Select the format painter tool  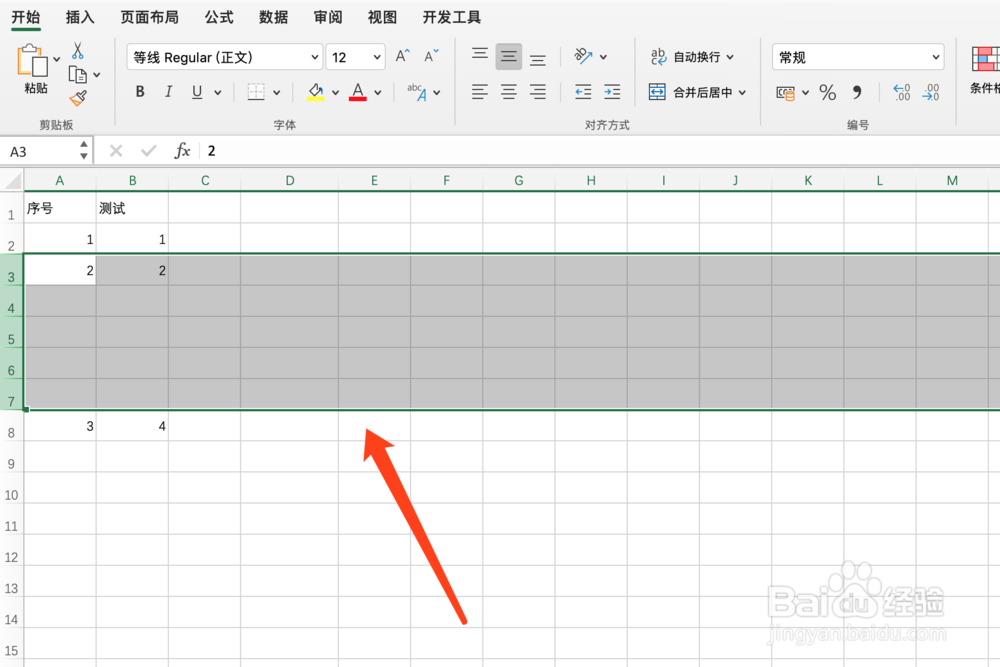[78, 98]
